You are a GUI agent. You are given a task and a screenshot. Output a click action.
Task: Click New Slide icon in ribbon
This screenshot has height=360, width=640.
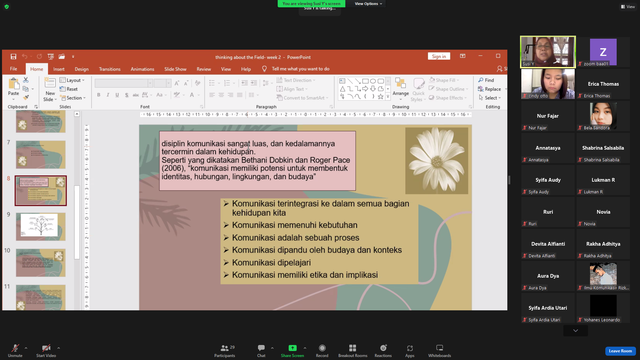50,84
